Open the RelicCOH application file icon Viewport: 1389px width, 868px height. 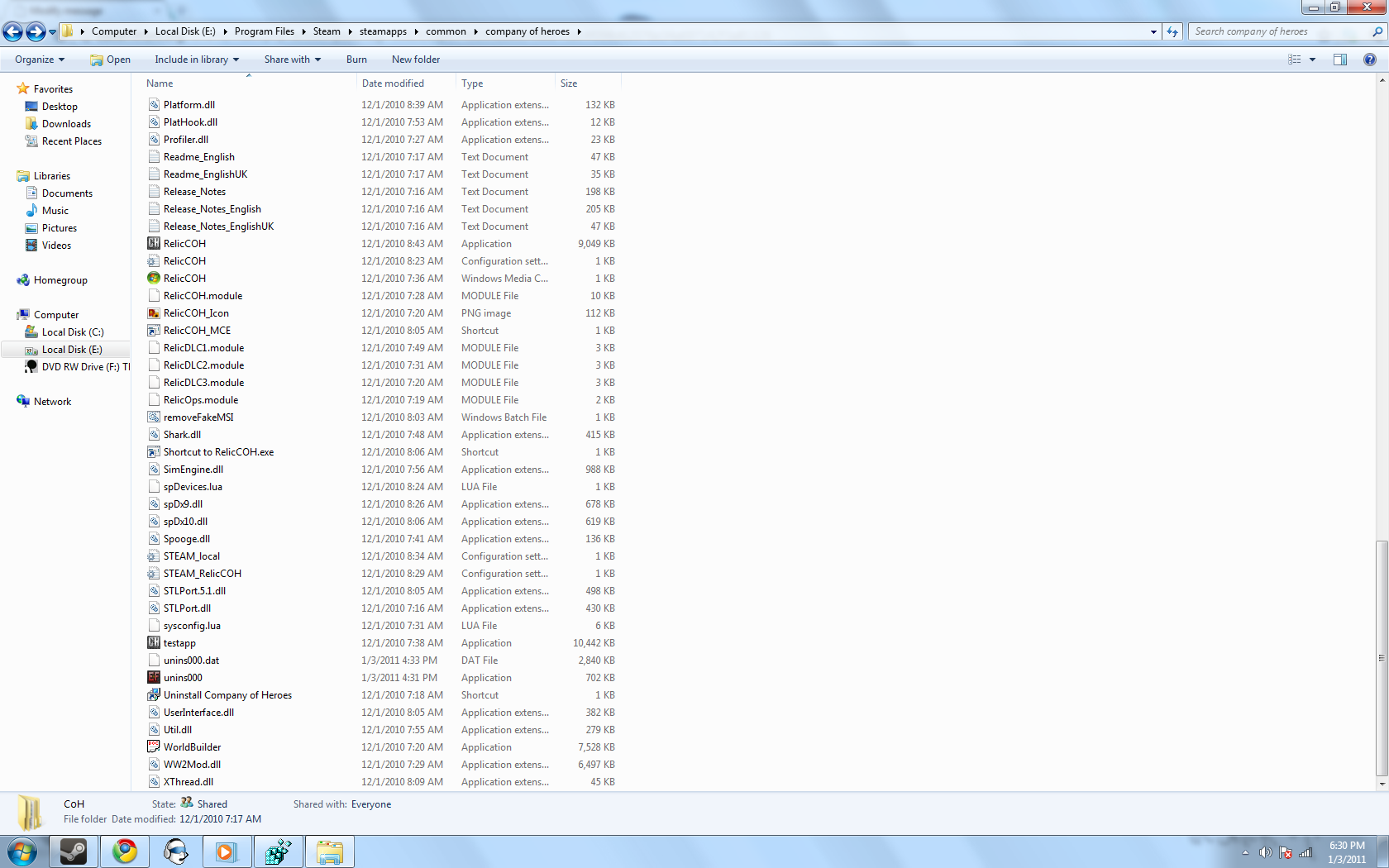(154, 244)
